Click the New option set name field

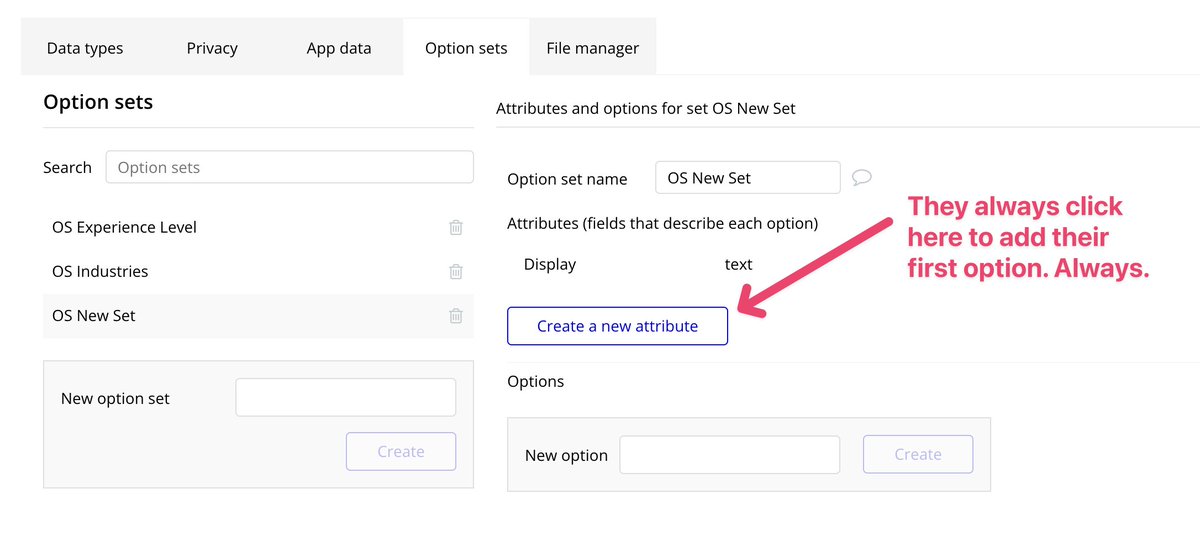[345, 397]
